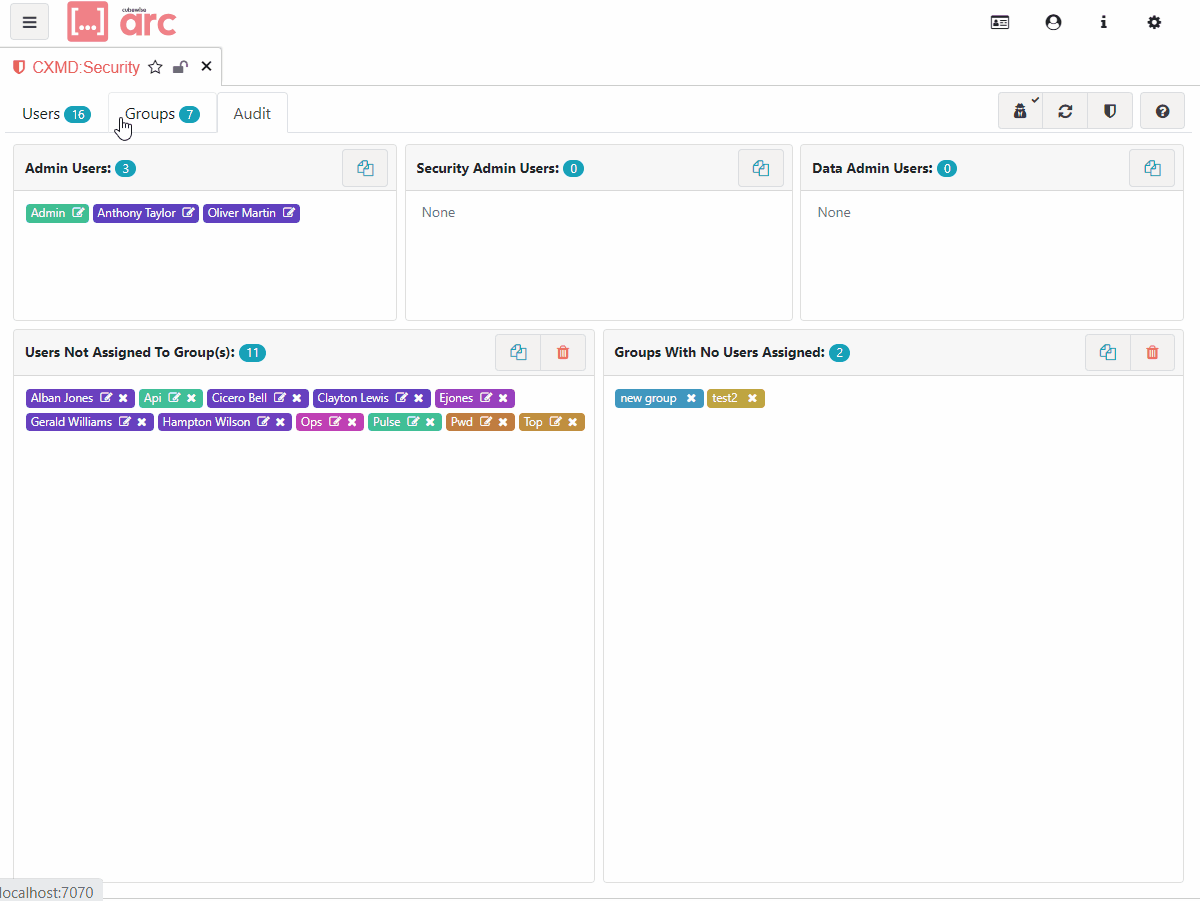Remove the Top user
Screen dimensions: 1200x901
pos(572,422)
